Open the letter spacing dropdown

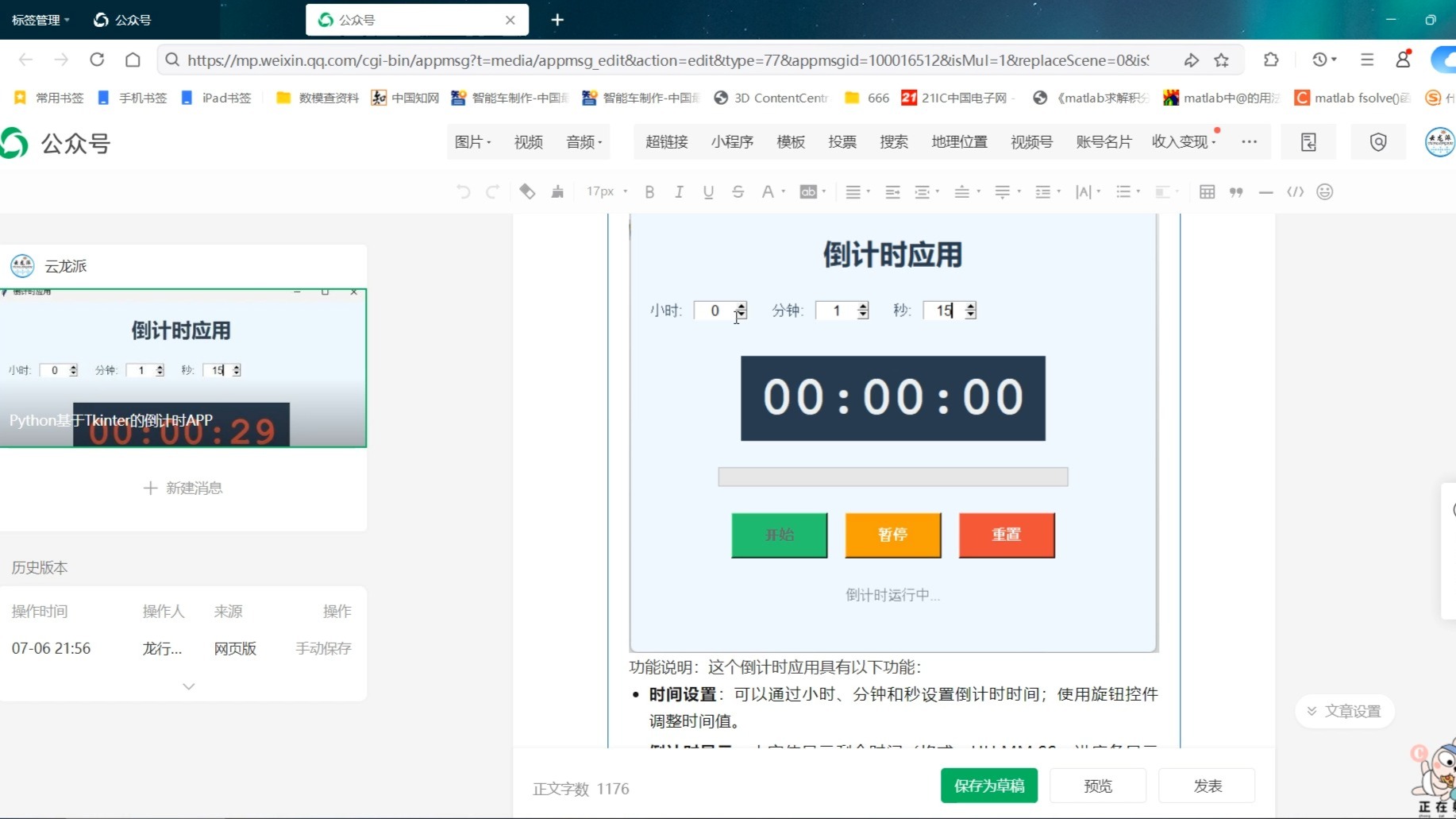1088,191
